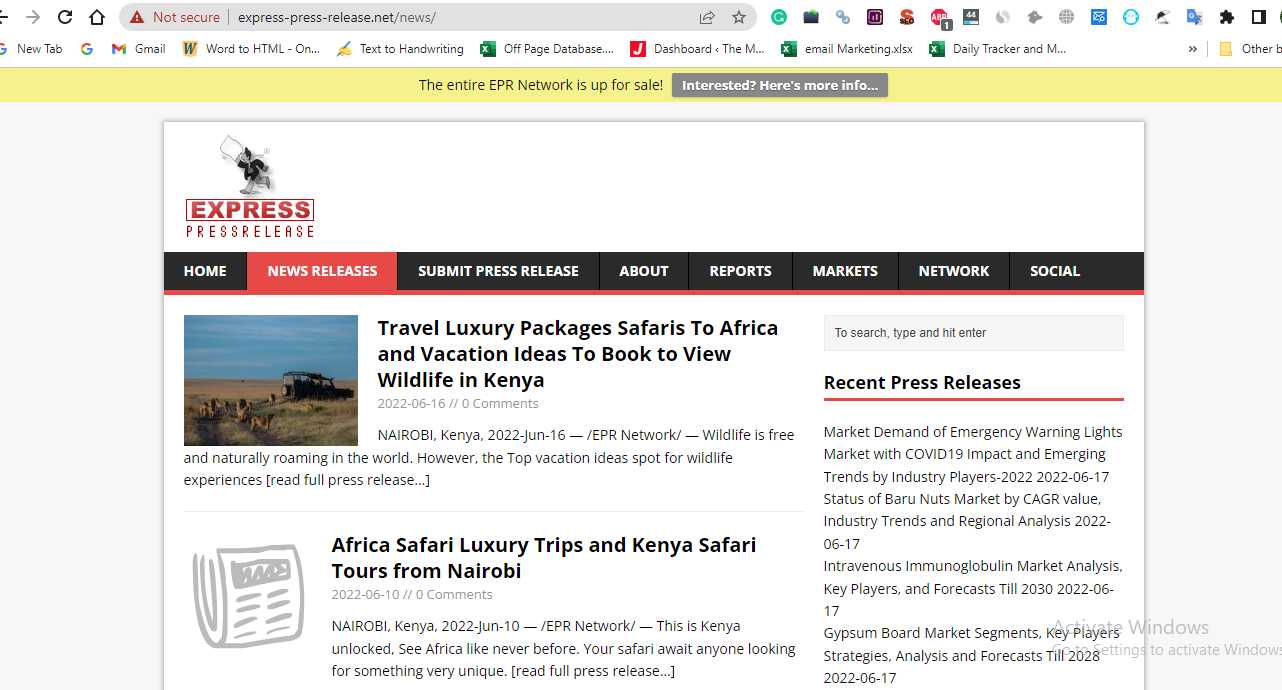Open the SOCIAL menu item
Viewport: 1282px width, 690px height.
pyautogui.click(x=1055, y=271)
